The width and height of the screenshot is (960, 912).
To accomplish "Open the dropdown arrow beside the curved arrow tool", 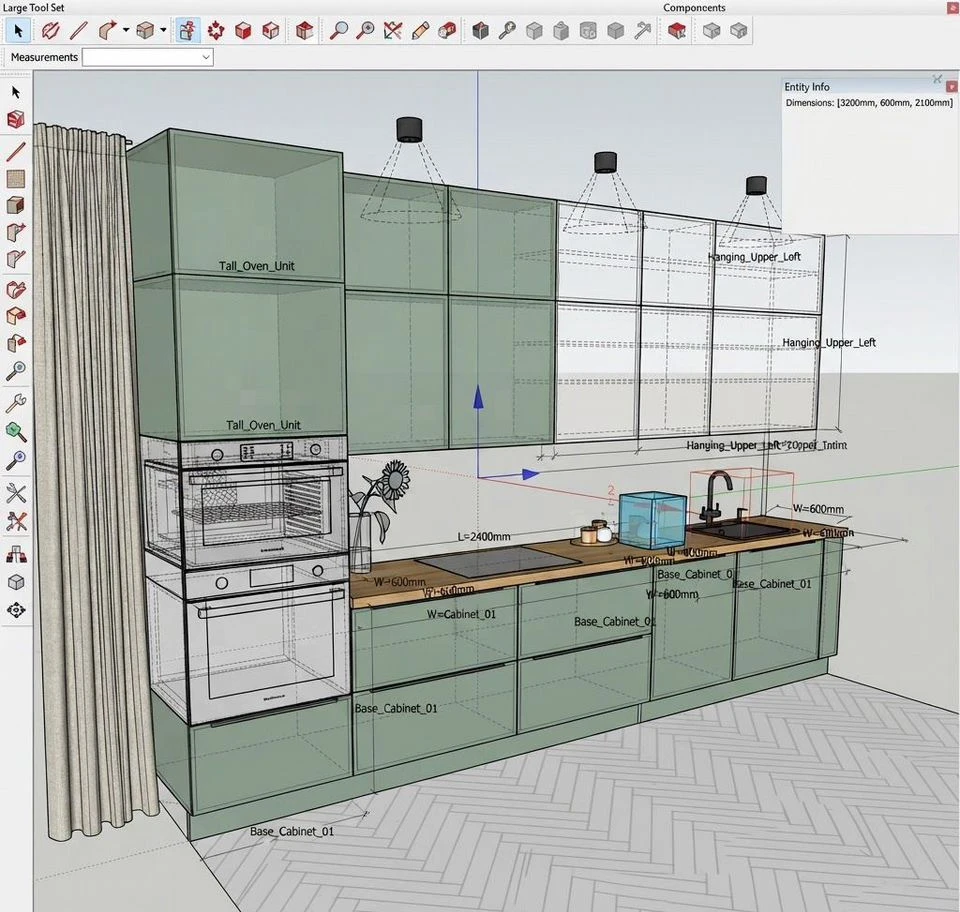I will (126, 30).
